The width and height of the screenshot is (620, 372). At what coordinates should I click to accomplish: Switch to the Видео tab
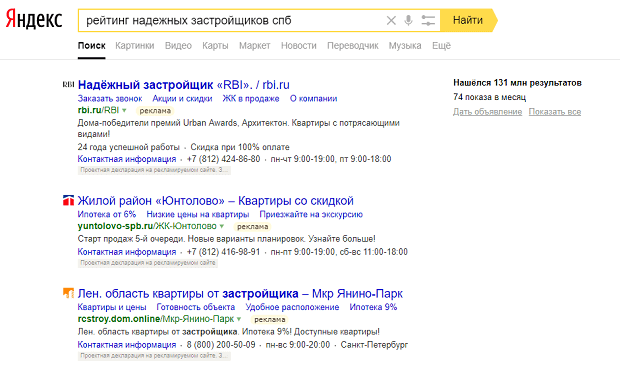(178, 46)
